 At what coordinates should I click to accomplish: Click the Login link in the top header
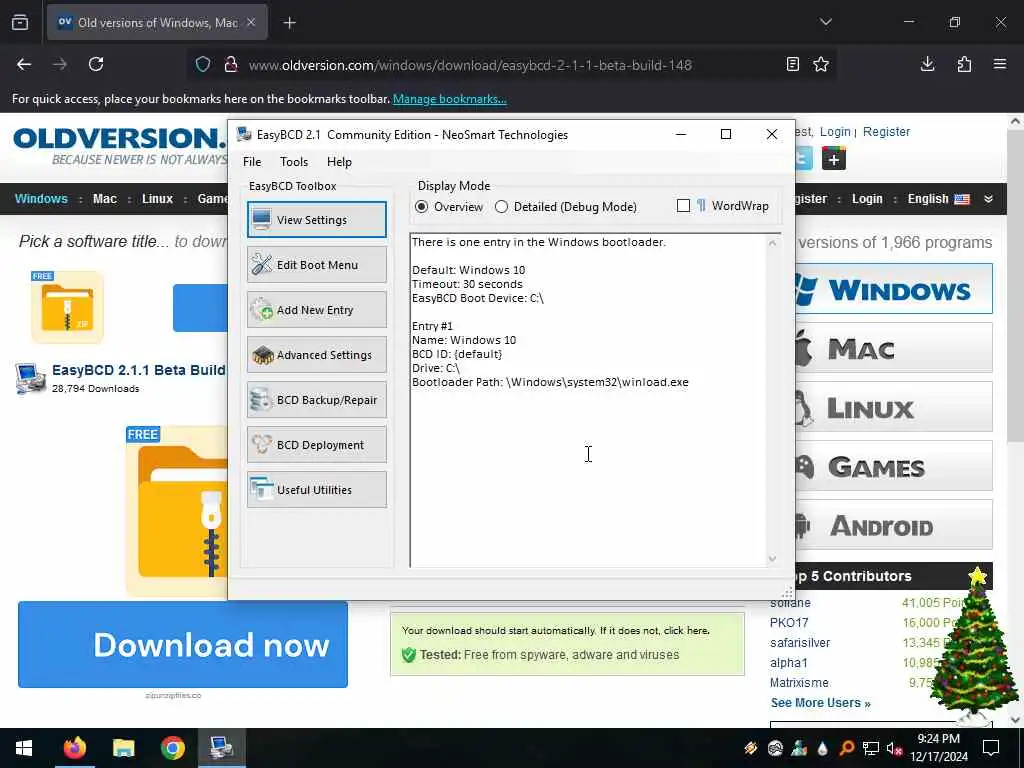835,132
